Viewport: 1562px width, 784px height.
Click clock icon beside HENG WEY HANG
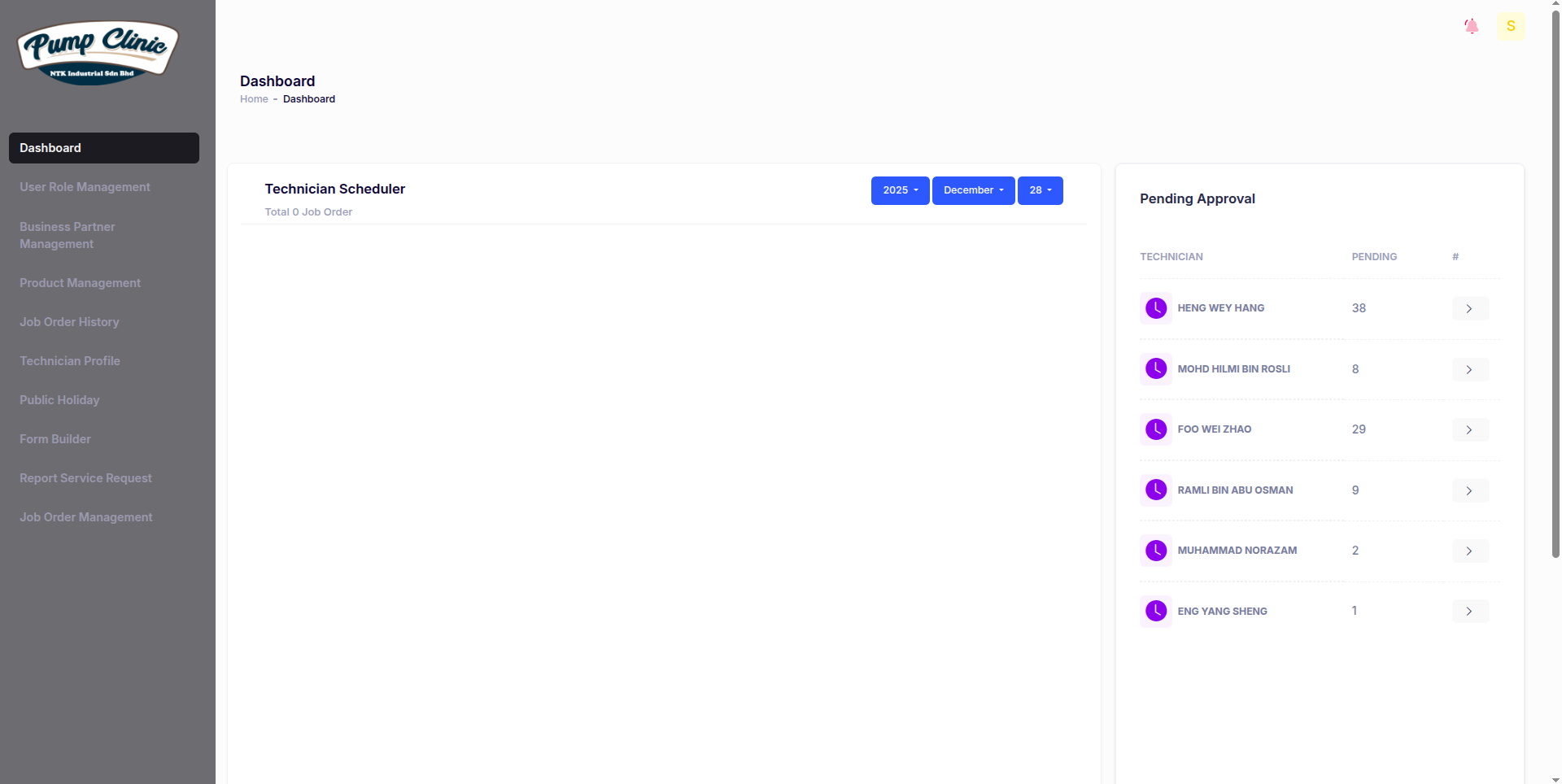coord(1156,308)
